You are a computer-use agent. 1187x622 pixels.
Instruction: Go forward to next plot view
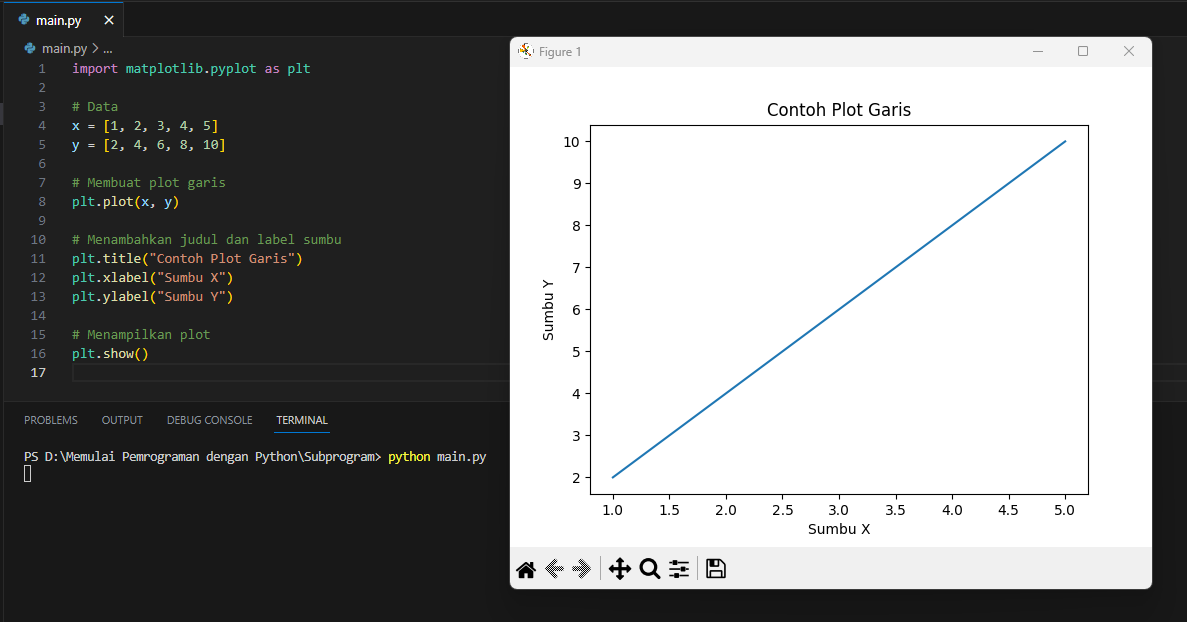point(582,569)
